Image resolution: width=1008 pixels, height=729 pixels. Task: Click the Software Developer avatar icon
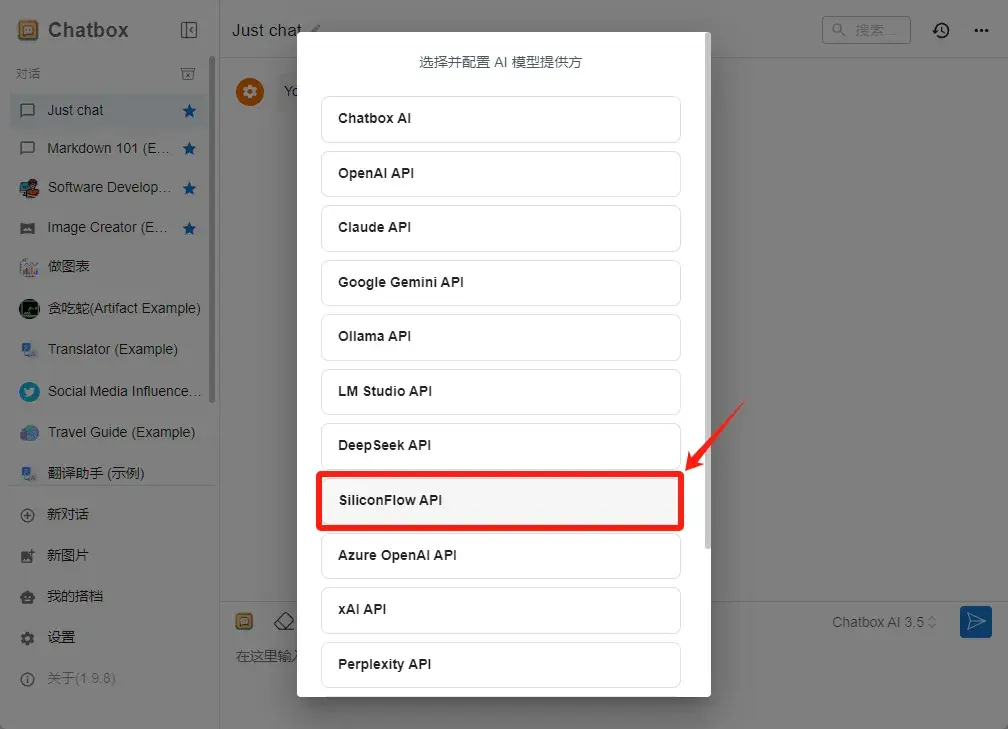click(29, 188)
